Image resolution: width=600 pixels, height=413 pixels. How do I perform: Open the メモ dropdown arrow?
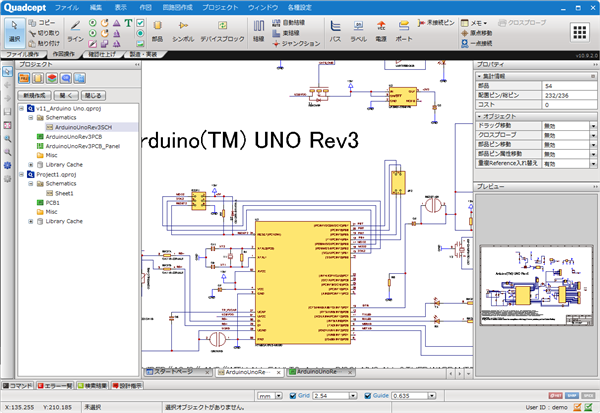click(485, 23)
